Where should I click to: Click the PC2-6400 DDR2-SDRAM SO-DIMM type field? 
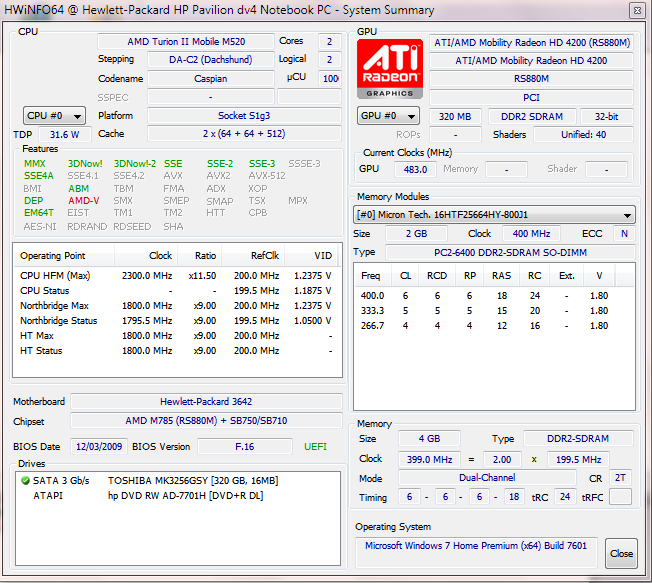510,252
